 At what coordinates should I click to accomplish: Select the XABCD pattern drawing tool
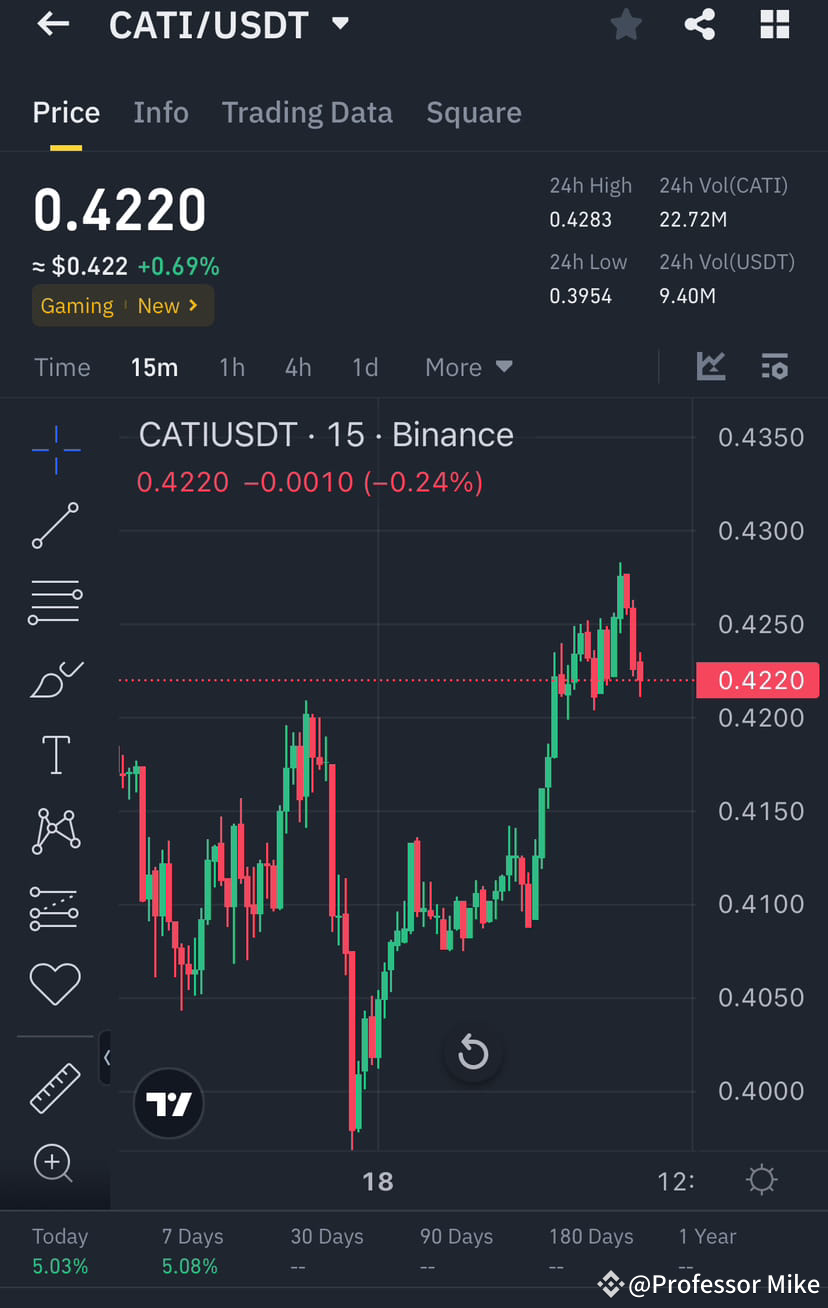point(54,831)
